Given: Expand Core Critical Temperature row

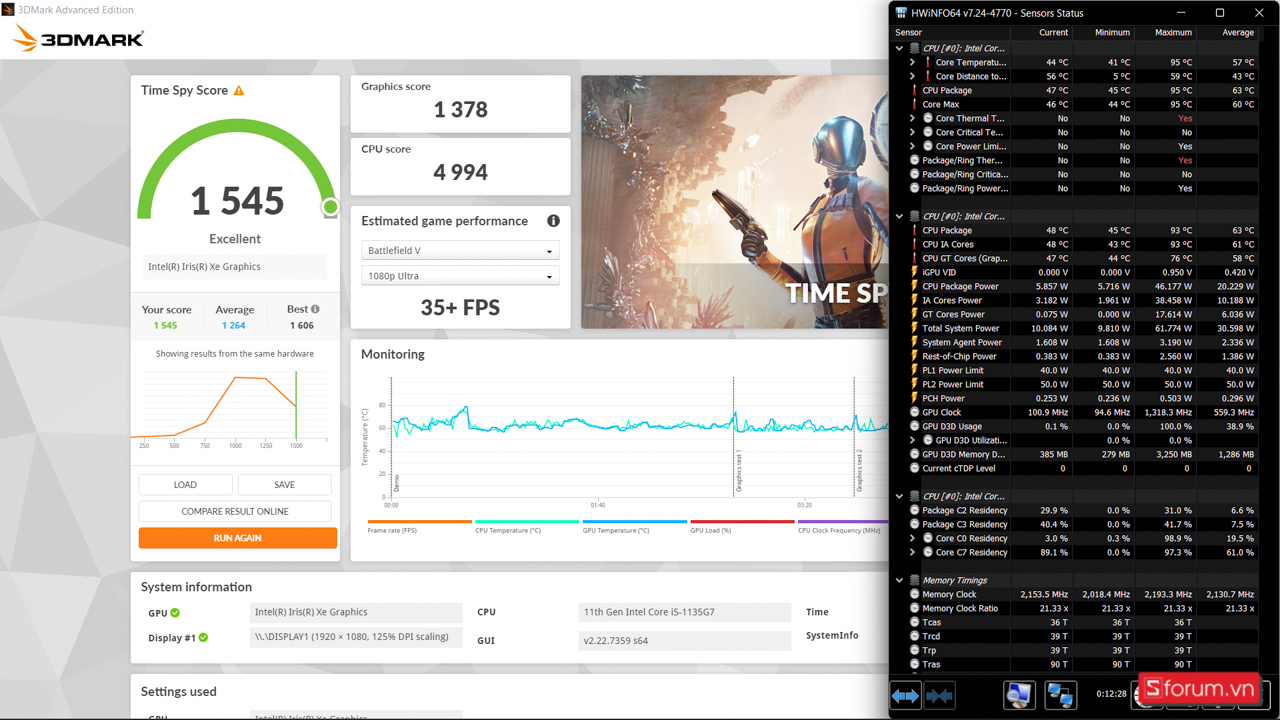Looking at the screenshot, I should (x=913, y=132).
